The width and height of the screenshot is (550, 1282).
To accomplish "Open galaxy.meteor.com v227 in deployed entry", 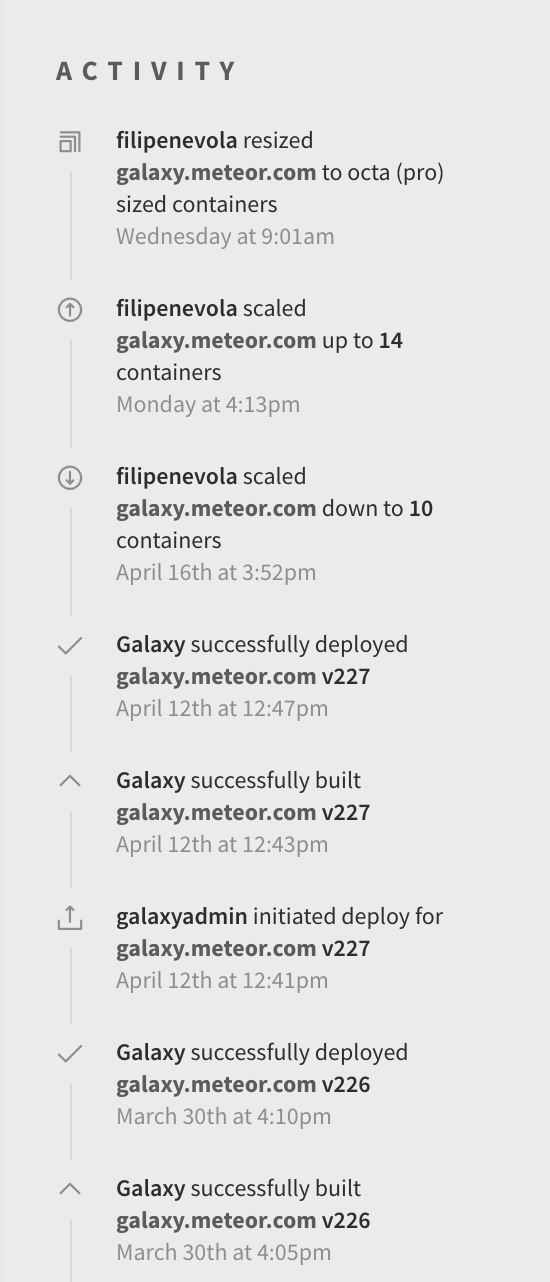I will (x=243, y=677).
